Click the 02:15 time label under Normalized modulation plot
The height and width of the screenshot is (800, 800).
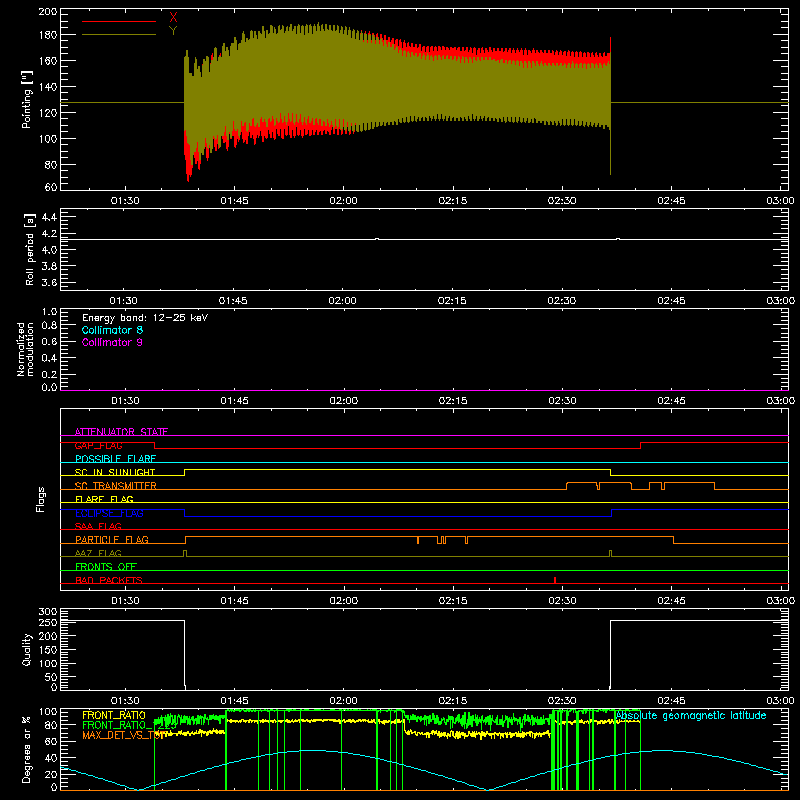(453, 401)
